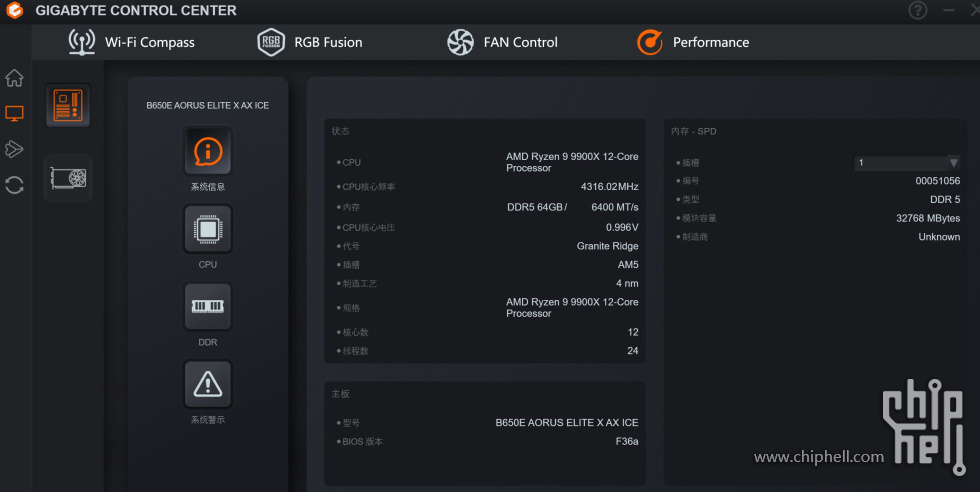Viewport: 980px width, 492px height.
Task: Click the CPU label under chip icon
Action: tap(208, 264)
